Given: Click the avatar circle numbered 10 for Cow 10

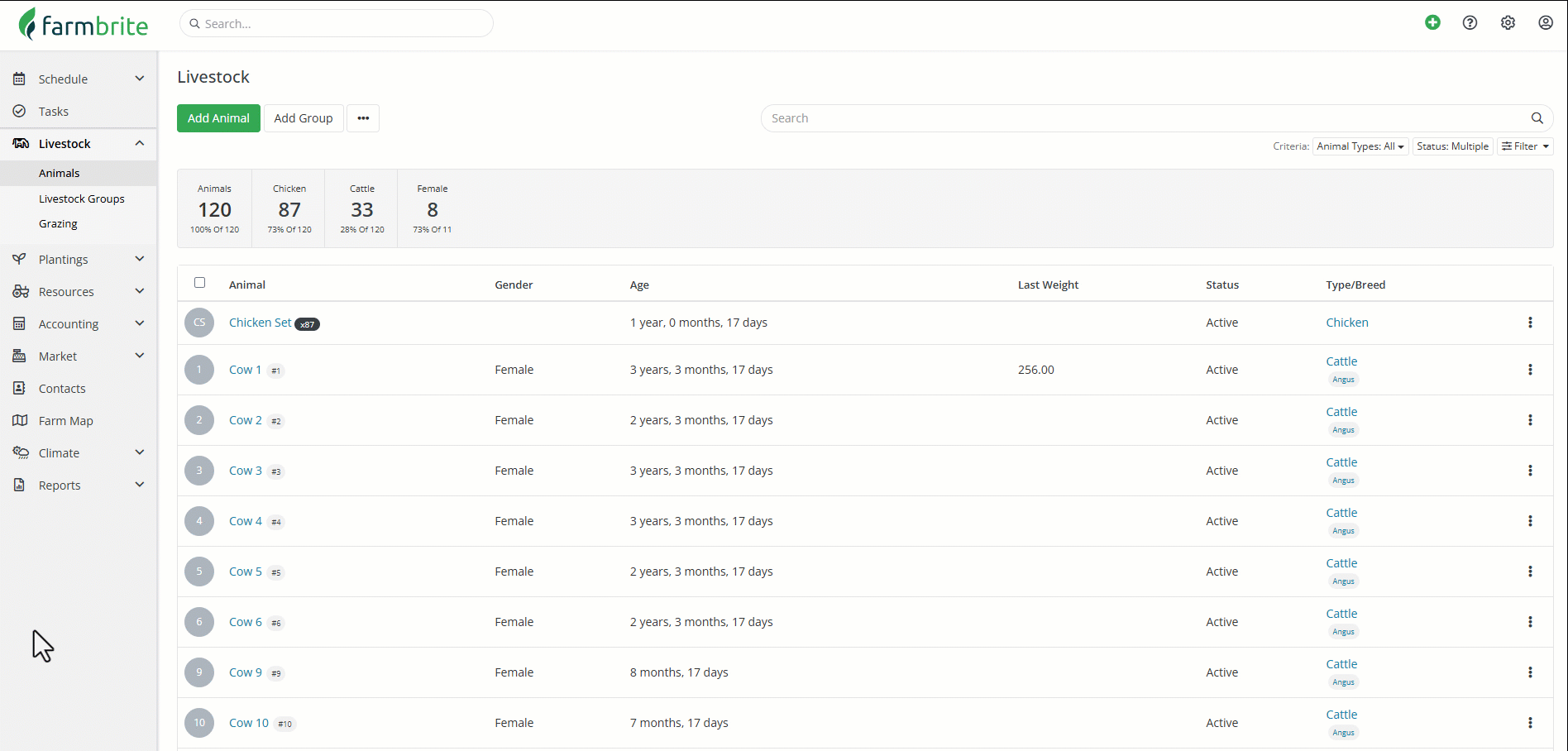Looking at the screenshot, I should point(199,723).
